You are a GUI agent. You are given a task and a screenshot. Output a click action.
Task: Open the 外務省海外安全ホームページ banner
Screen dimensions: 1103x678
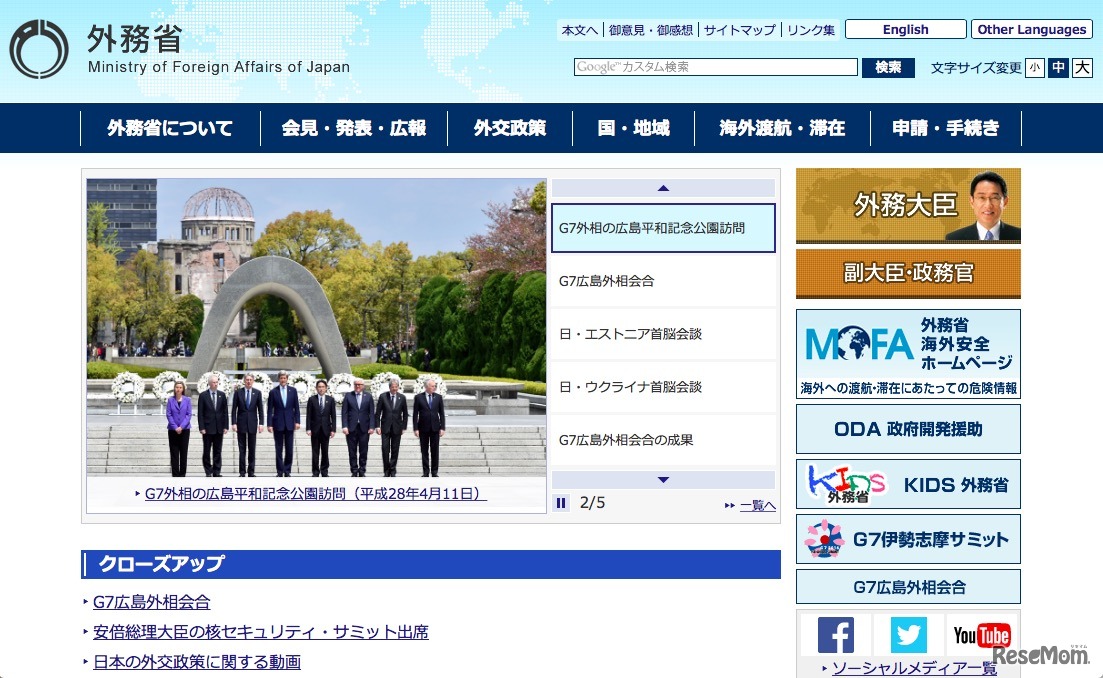(906, 352)
